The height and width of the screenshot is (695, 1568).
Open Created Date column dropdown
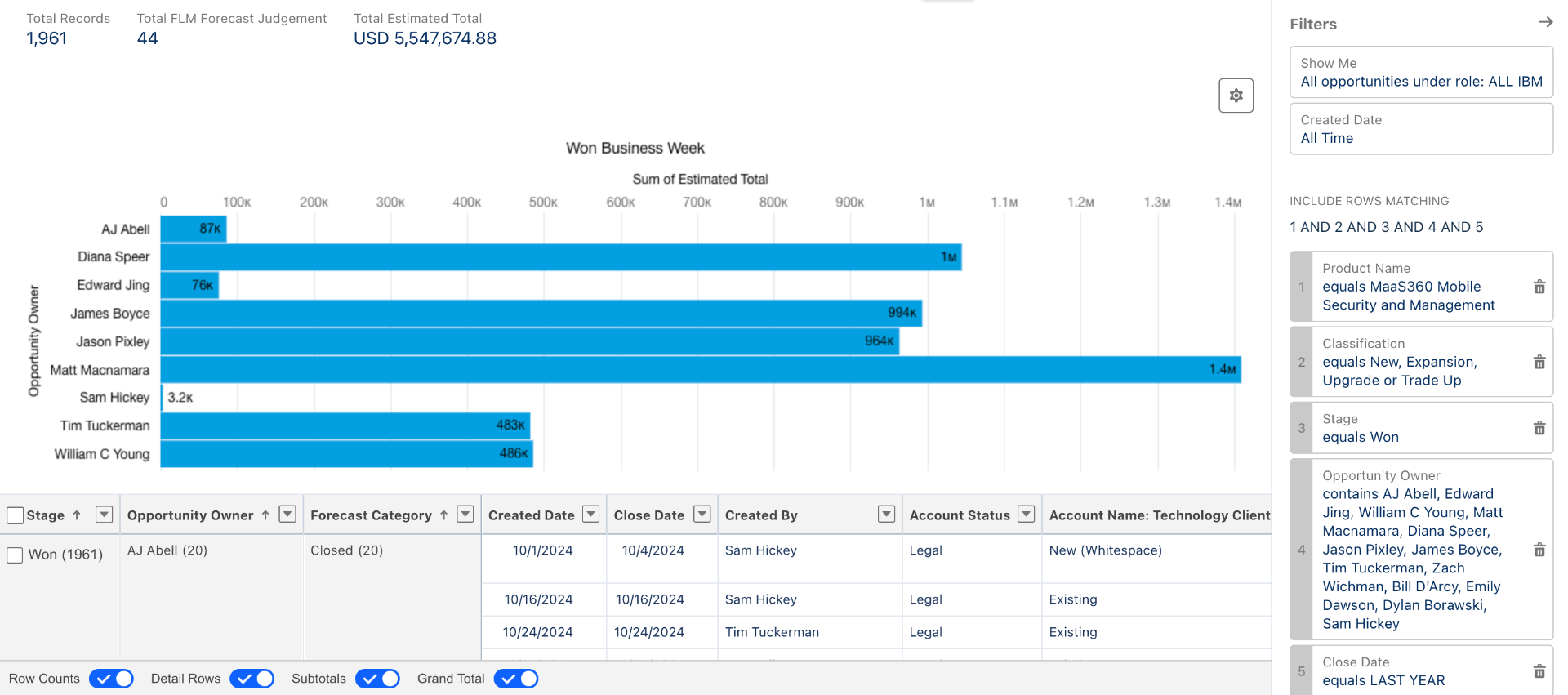click(x=591, y=514)
